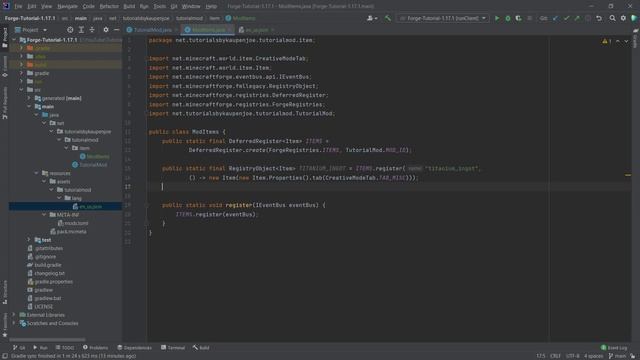Select build.gradle file in tree
Screen dimensions: 640x360
click(44, 265)
